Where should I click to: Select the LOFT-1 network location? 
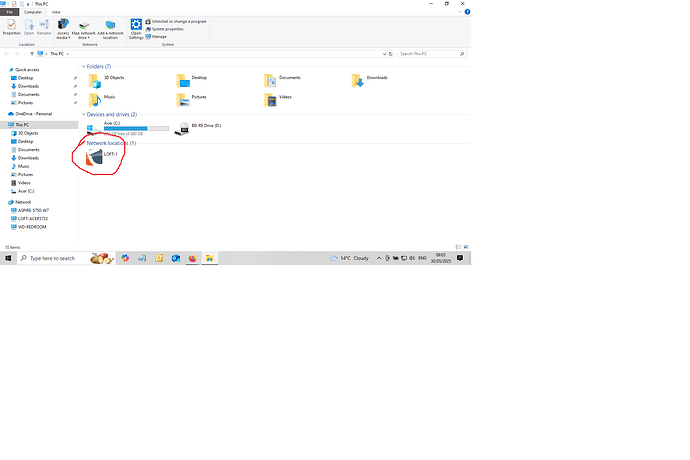102,157
